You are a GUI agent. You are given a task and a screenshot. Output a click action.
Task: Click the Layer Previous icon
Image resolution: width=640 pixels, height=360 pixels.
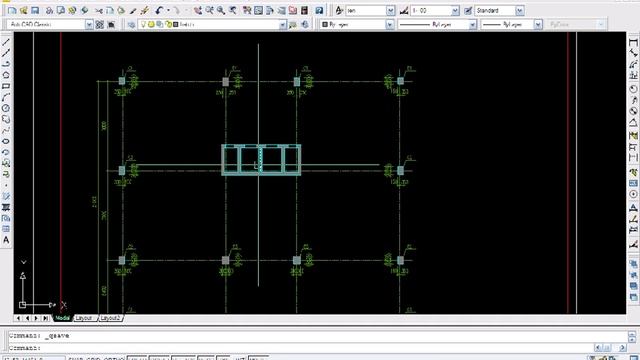tap(304, 25)
